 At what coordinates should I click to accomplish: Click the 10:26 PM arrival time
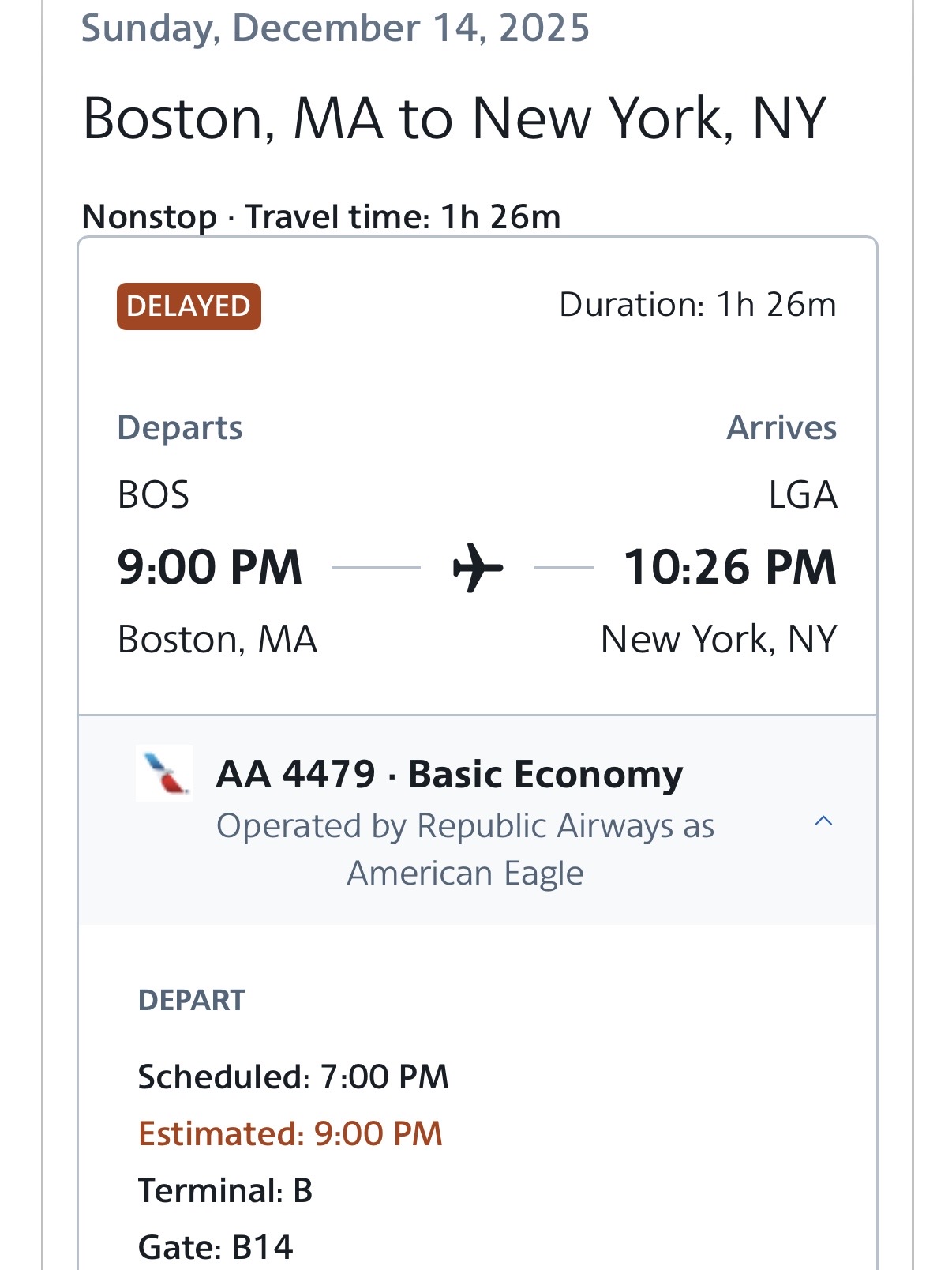coord(729,567)
